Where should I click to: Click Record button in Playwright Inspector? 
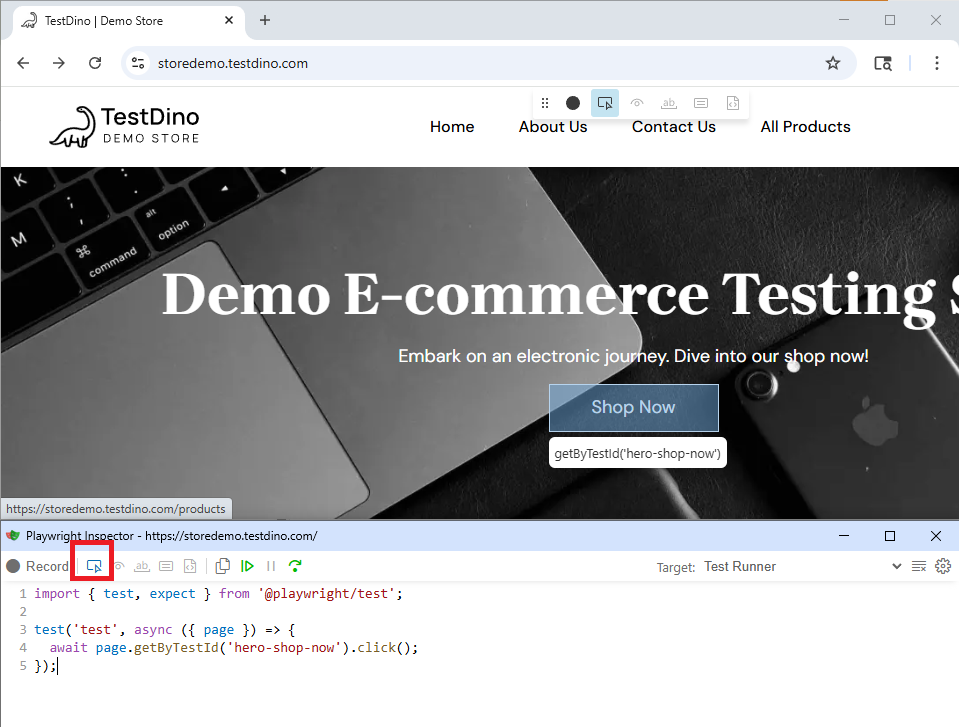(x=38, y=566)
